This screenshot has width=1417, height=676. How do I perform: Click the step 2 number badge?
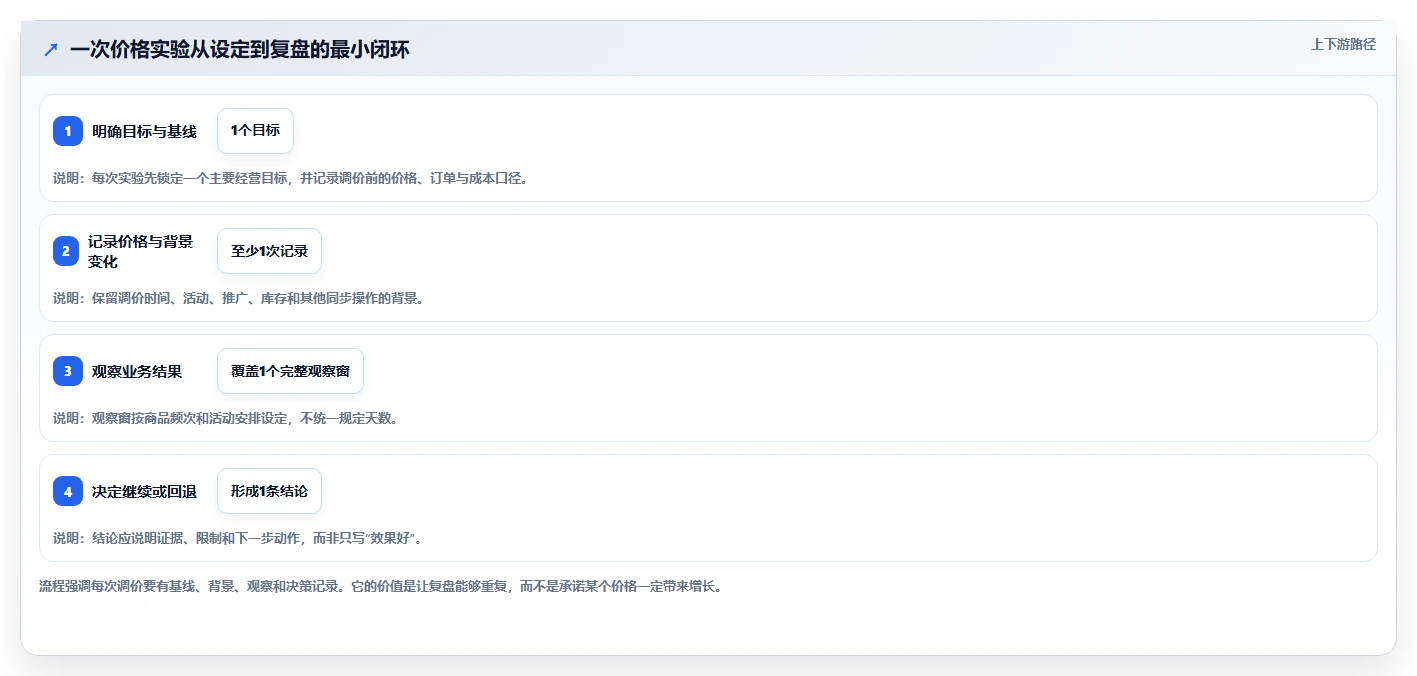pyautogui.click(x=66, y=251)
